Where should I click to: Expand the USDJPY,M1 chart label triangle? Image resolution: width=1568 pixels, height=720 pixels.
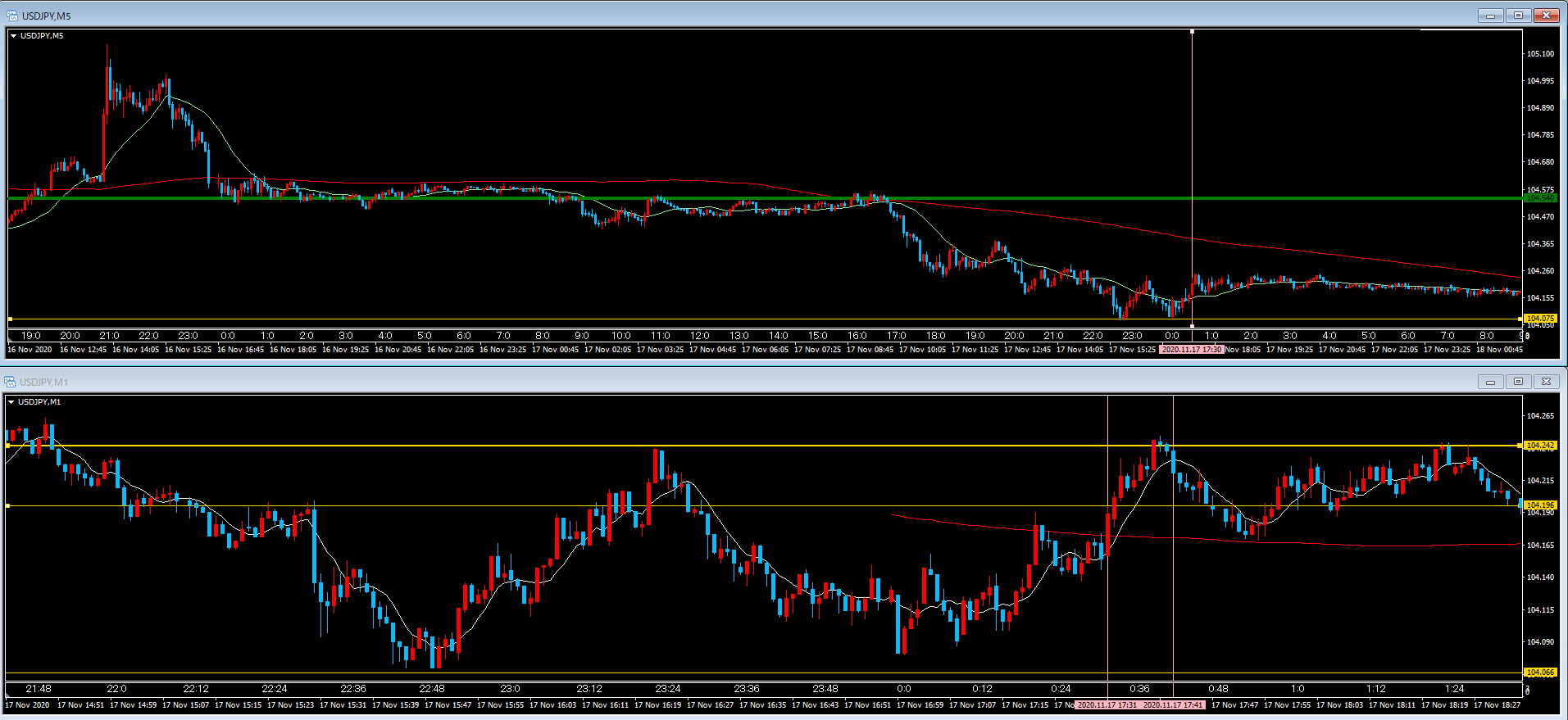11,402
